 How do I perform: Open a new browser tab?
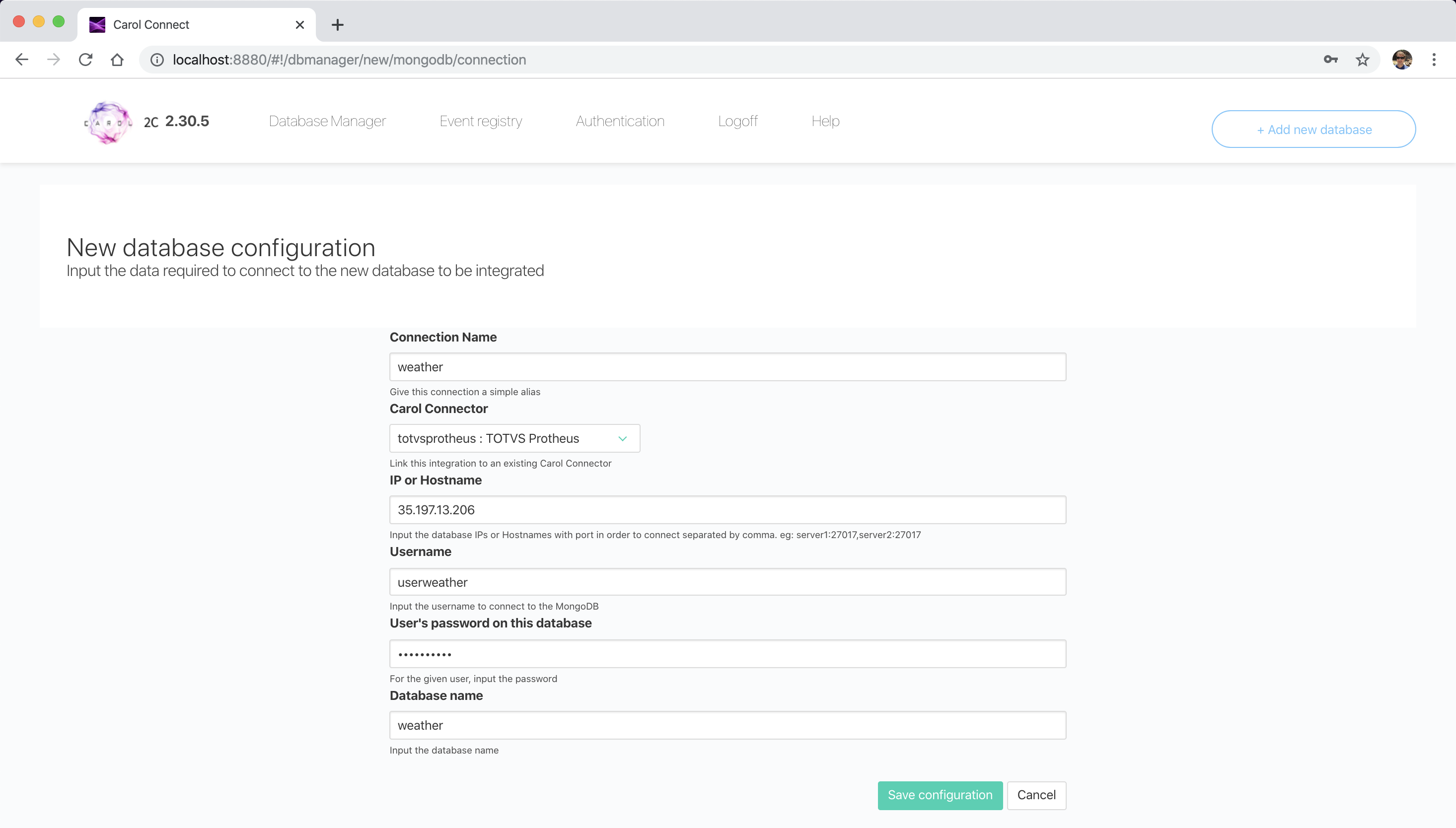tap(337, 24)
